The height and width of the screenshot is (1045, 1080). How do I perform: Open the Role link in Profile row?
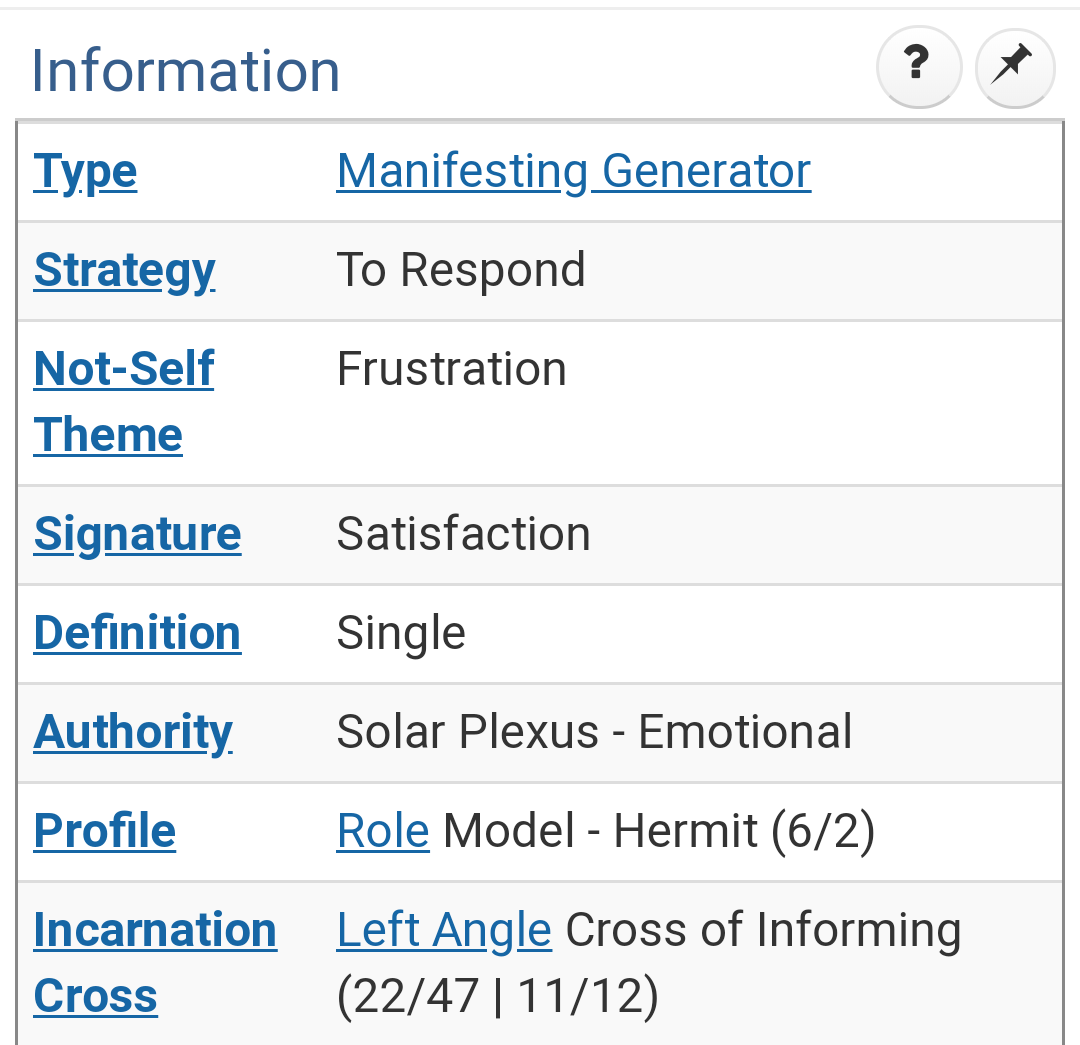pyautogui.click(x=383, y=831)
